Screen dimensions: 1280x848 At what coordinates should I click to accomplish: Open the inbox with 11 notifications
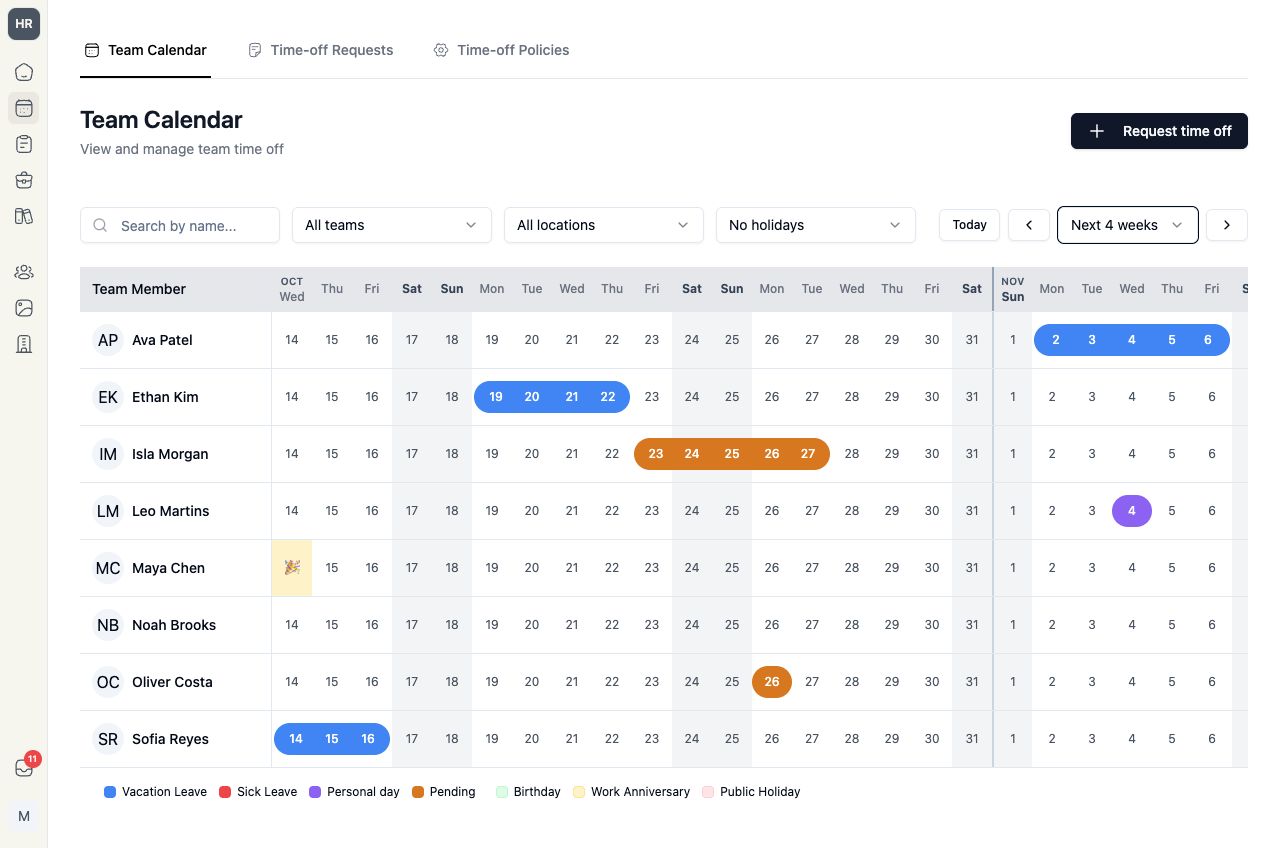[x=24, y=768]
